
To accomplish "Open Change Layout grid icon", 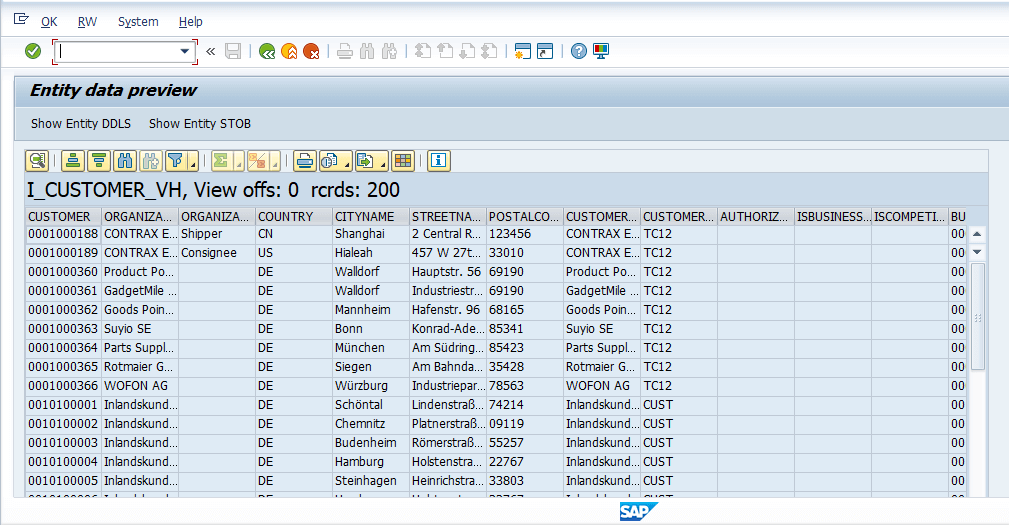I will 403,161.
